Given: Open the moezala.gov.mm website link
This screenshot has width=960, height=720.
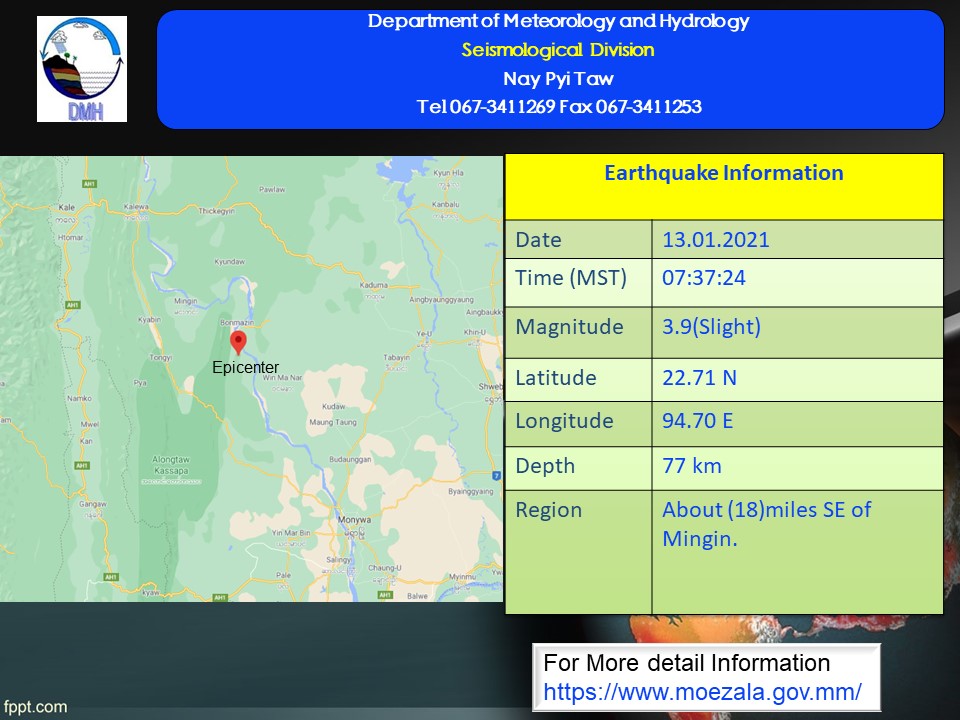Looking at the screenshot, I should click(702, 691).
